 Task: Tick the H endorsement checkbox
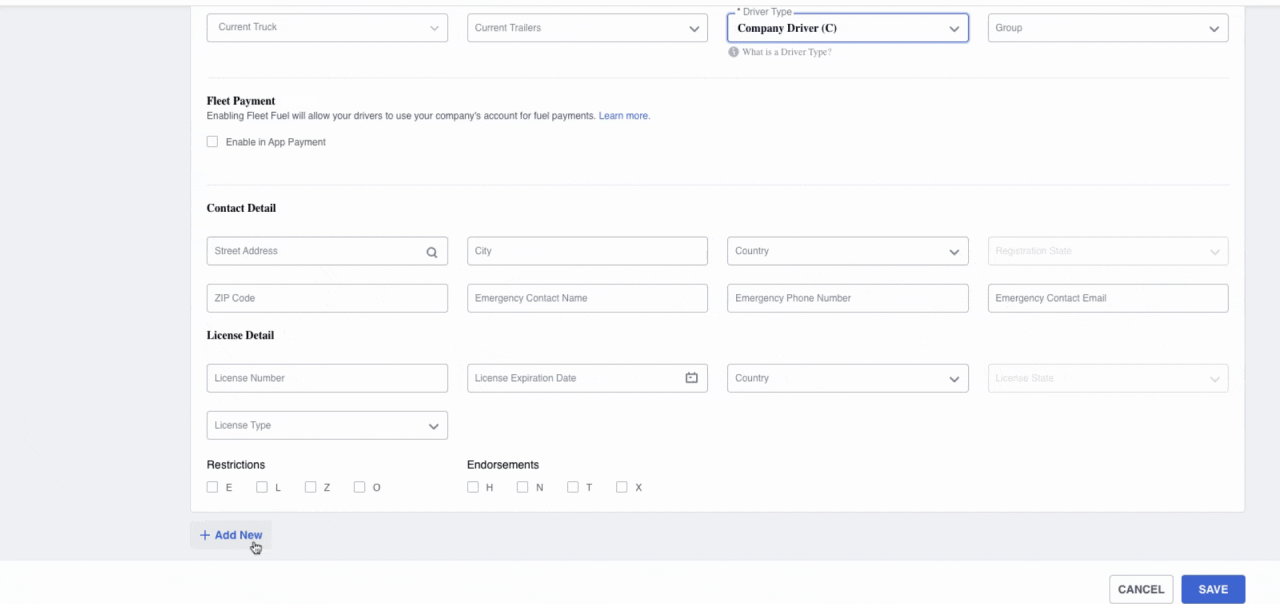coord(473,487)
